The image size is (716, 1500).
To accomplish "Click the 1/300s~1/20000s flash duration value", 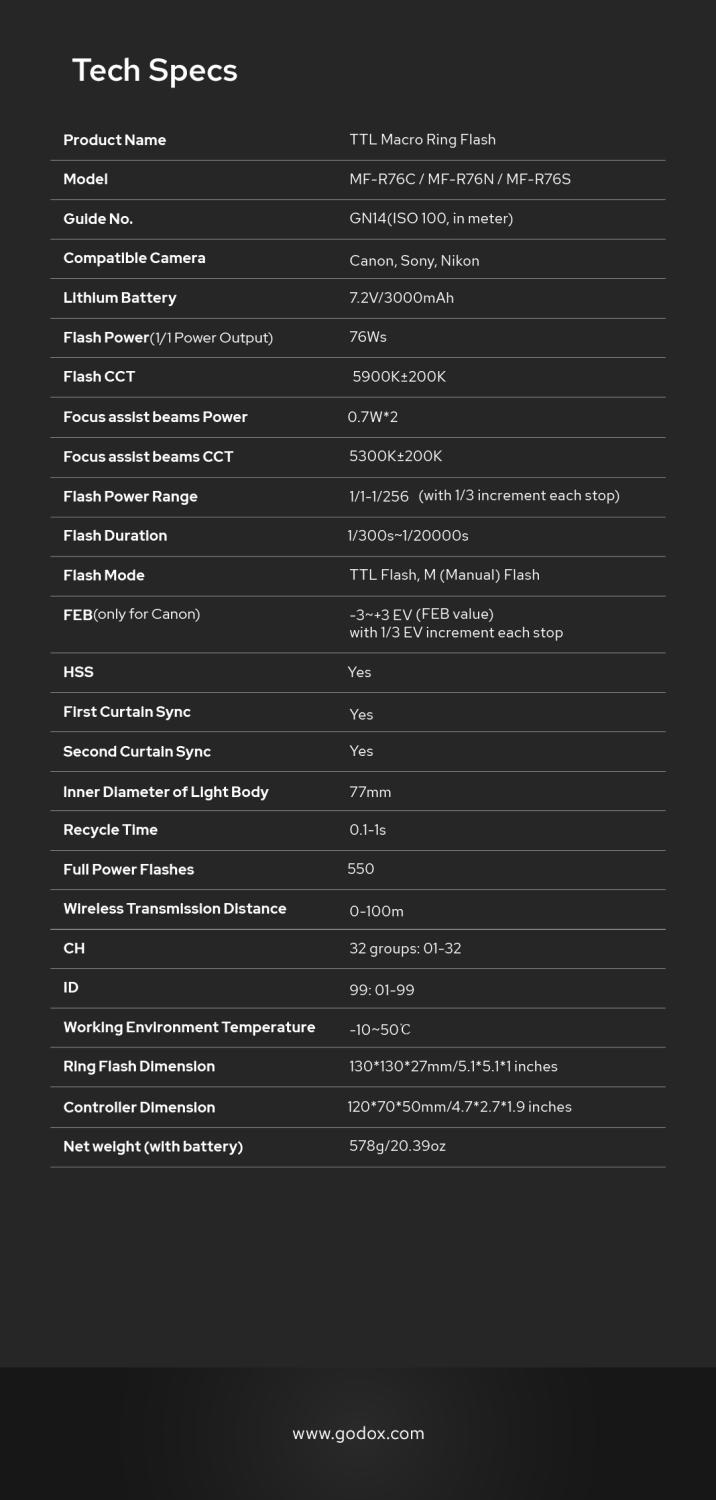I will coord(408,536).
